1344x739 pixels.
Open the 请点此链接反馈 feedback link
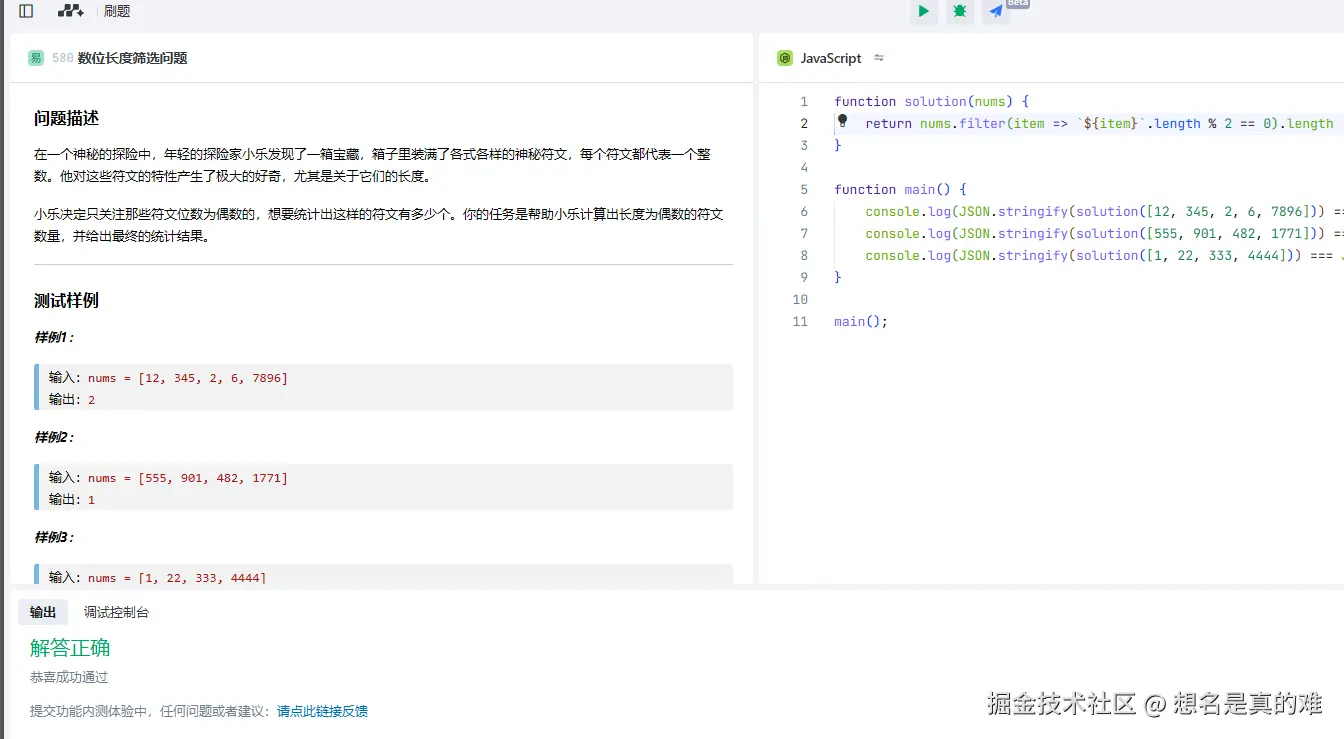pyautogui.click(x=323, y=710)
